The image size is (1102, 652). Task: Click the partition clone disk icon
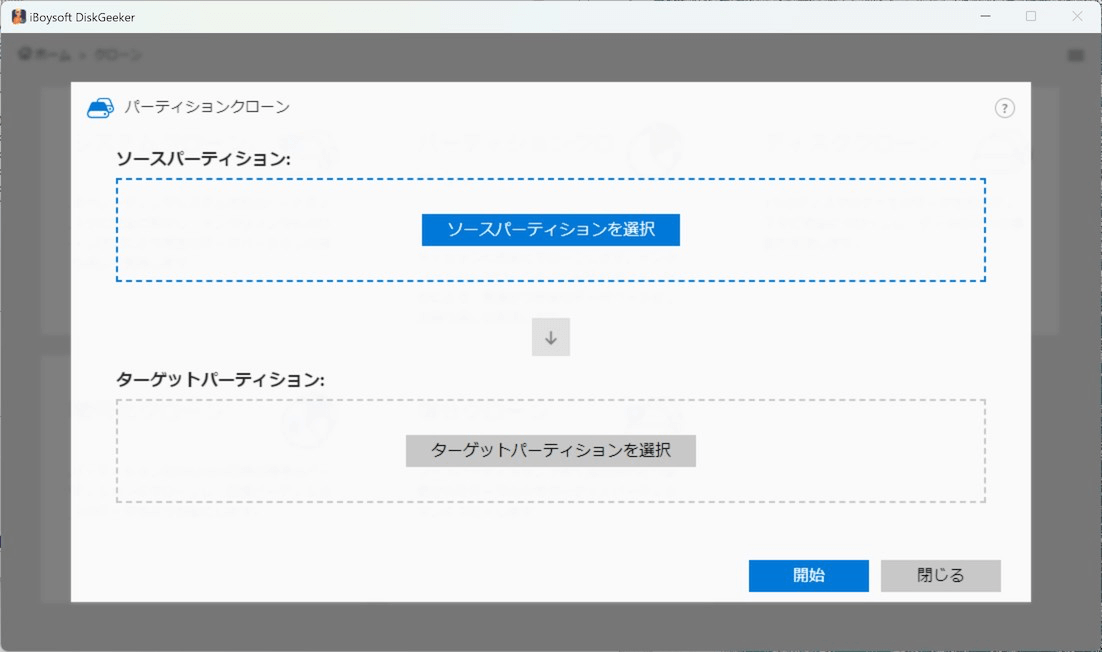click(x=100, y=108)
